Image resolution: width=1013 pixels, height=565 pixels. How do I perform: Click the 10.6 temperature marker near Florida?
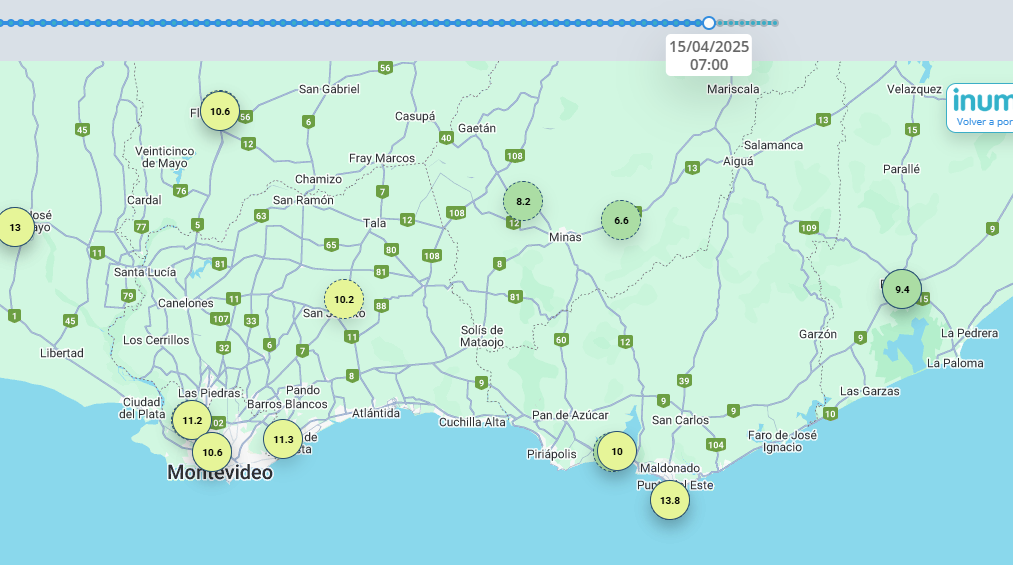[220, 111]
